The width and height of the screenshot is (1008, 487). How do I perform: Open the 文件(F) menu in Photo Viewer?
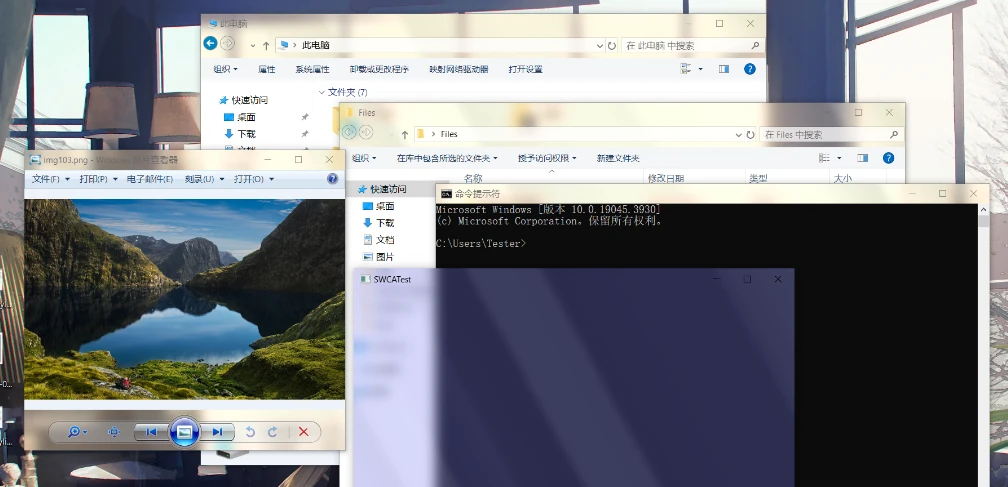pos(50,179)
